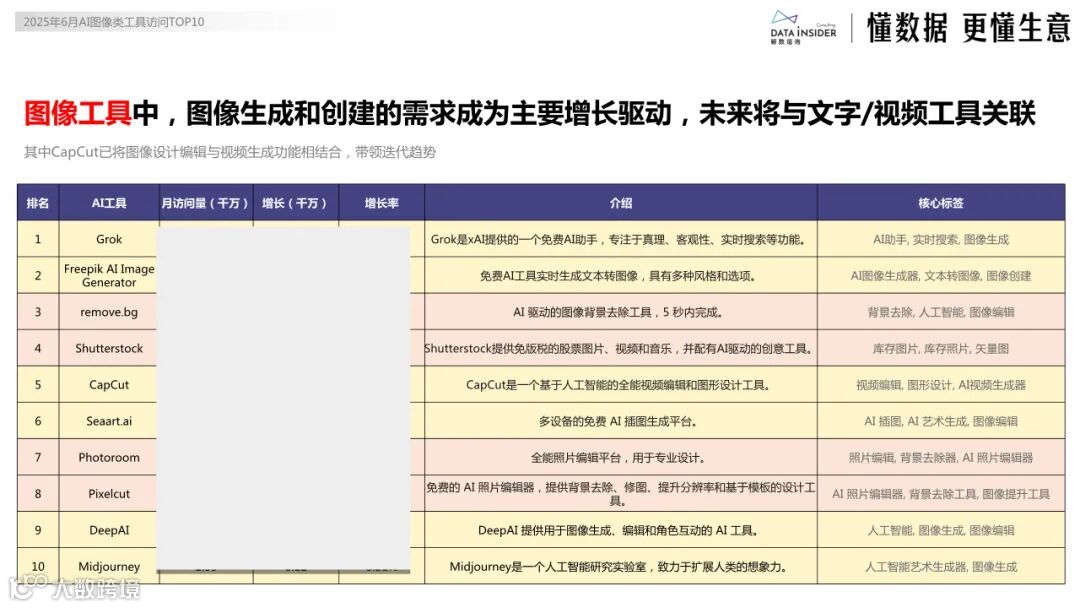Click the description 'CapCut是一个基于人工智能的全能视频编辑'
Screen dimensions: 1080x608
tap(618, 385)
